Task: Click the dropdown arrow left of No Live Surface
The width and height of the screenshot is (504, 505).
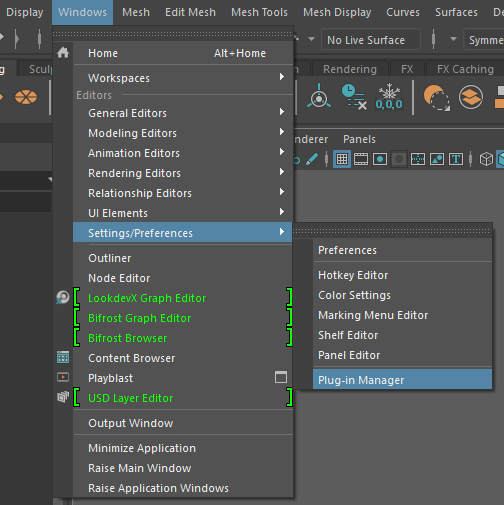Action: (x=311, y=39)
